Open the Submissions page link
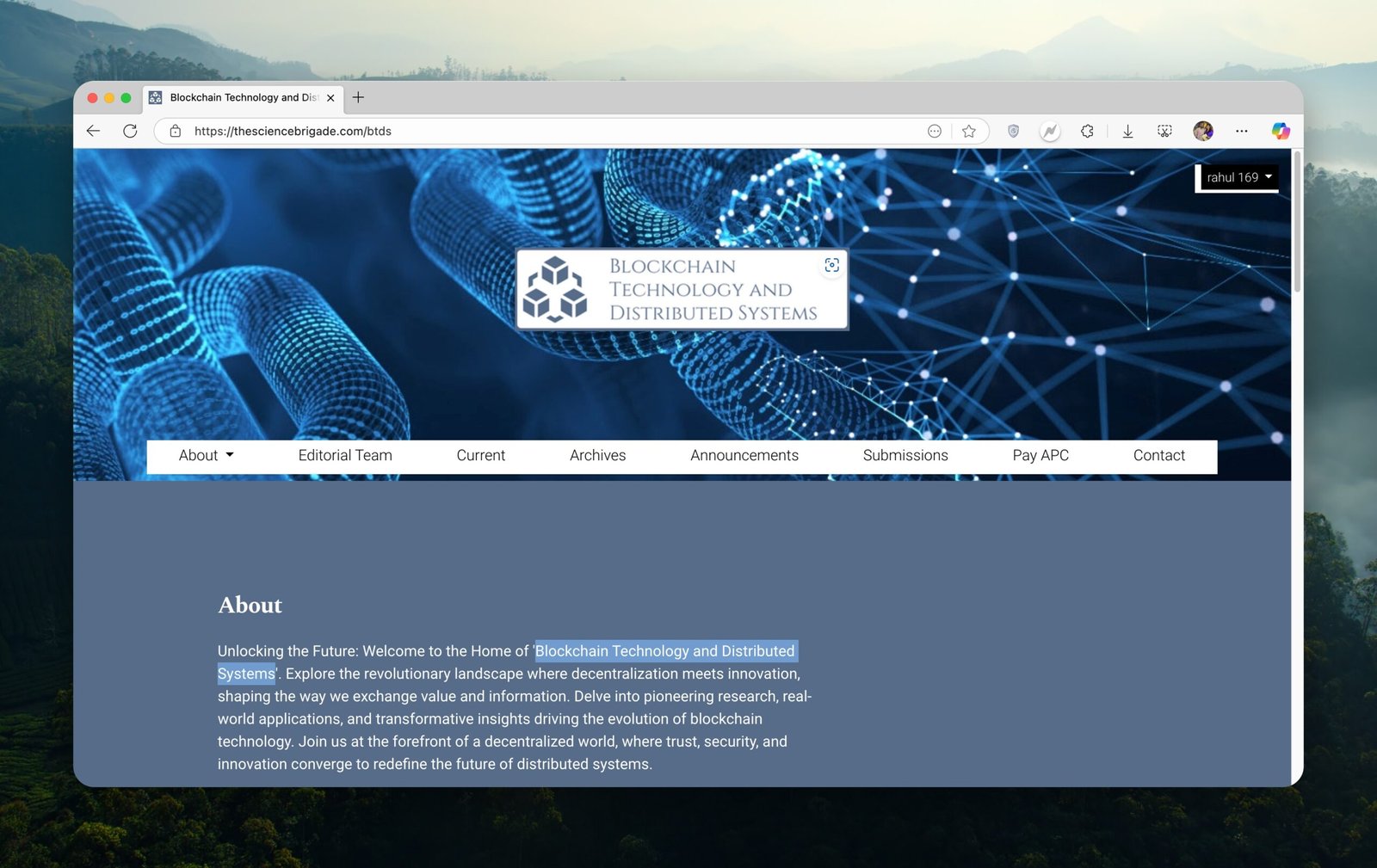The image size is (1377, 868). click(905, 455)
